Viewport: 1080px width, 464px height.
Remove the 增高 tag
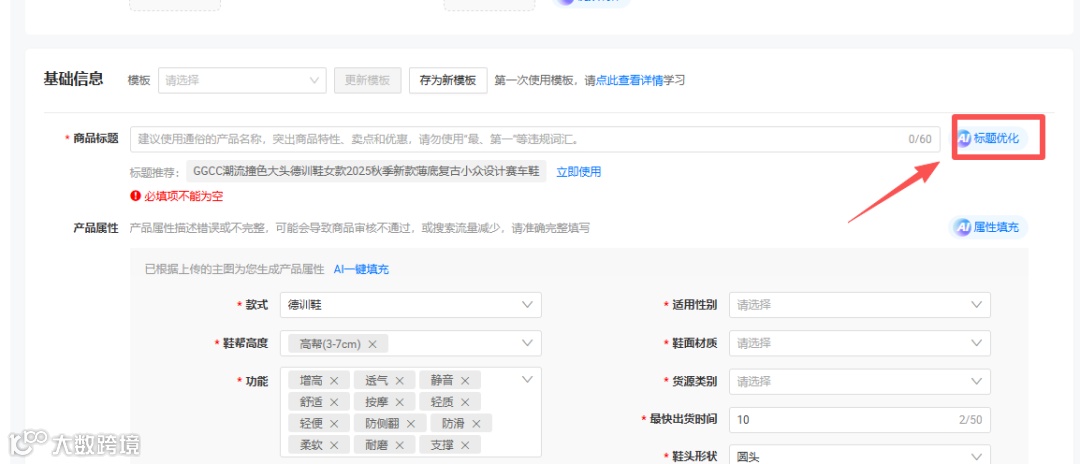[334, 380]
